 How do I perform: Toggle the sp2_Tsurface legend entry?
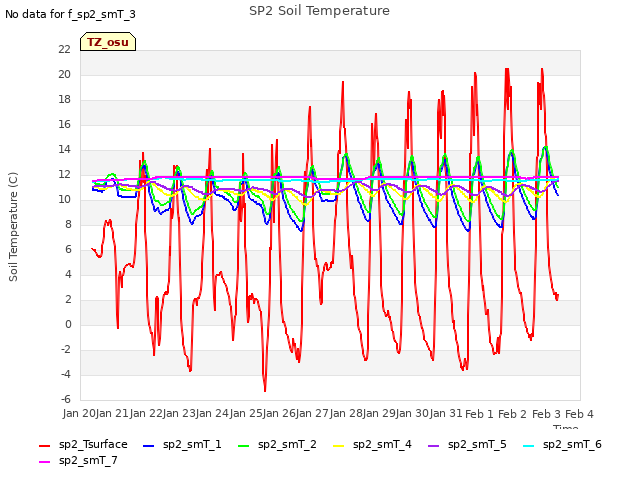(x=83, y=444)
